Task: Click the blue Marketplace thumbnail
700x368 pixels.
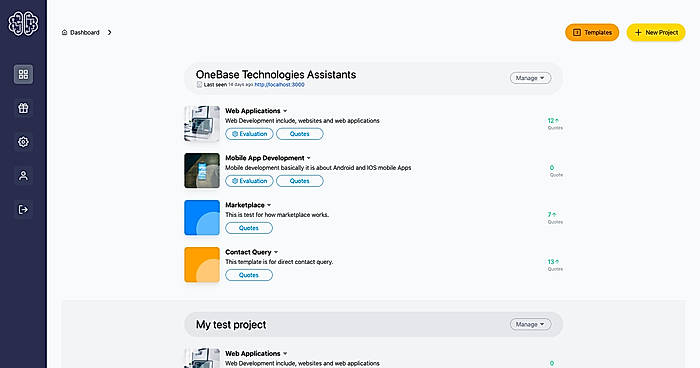Action: (202, 217)
